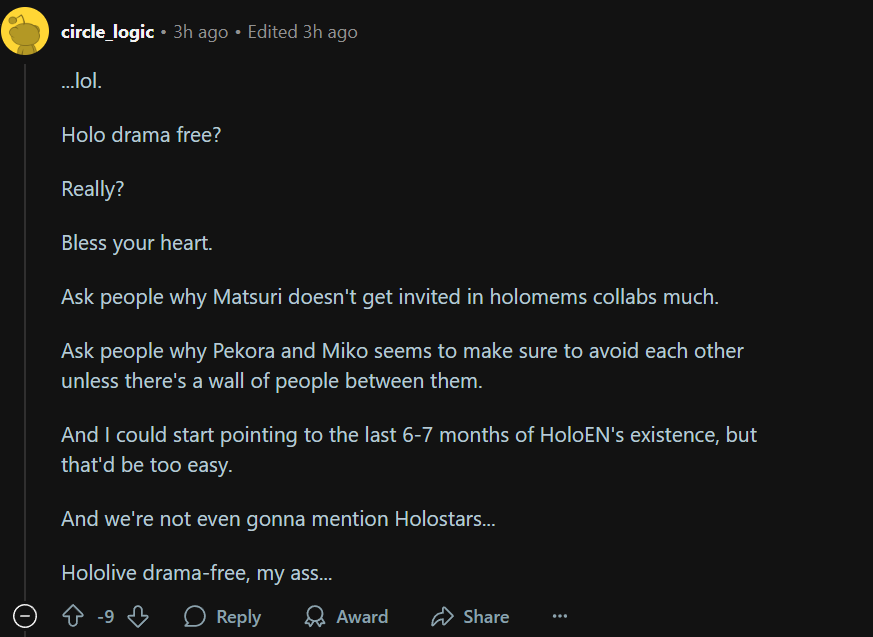Collapse the comment with the minus button

click(25, 616)
